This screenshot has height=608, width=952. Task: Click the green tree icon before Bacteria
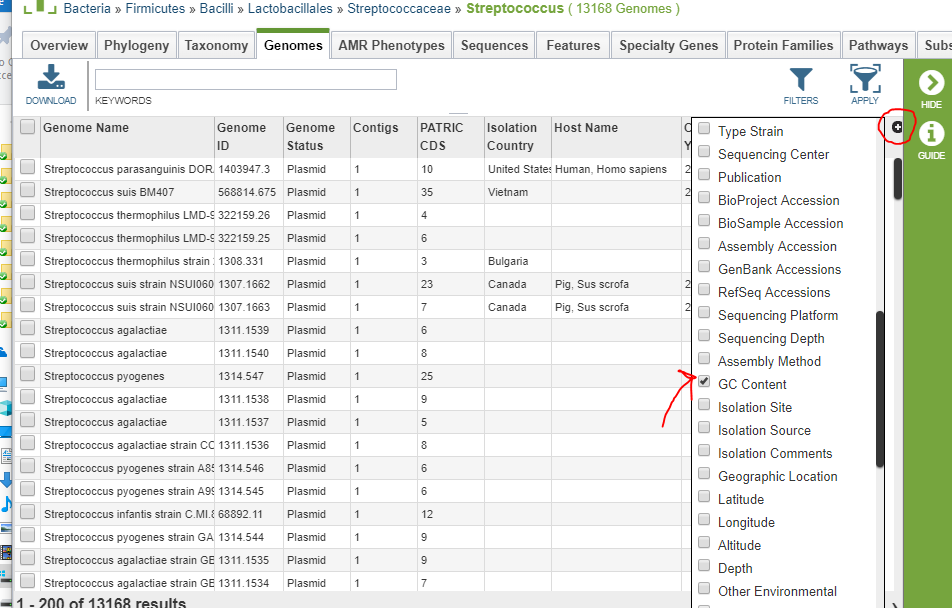39,7
